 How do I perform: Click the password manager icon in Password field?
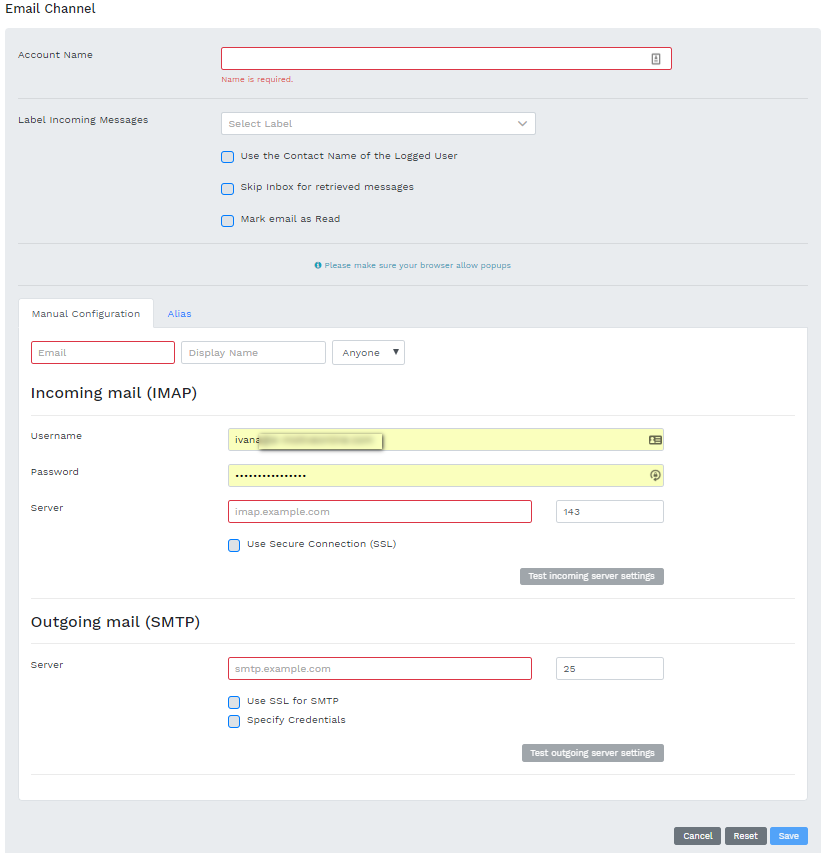coord(655,476)
